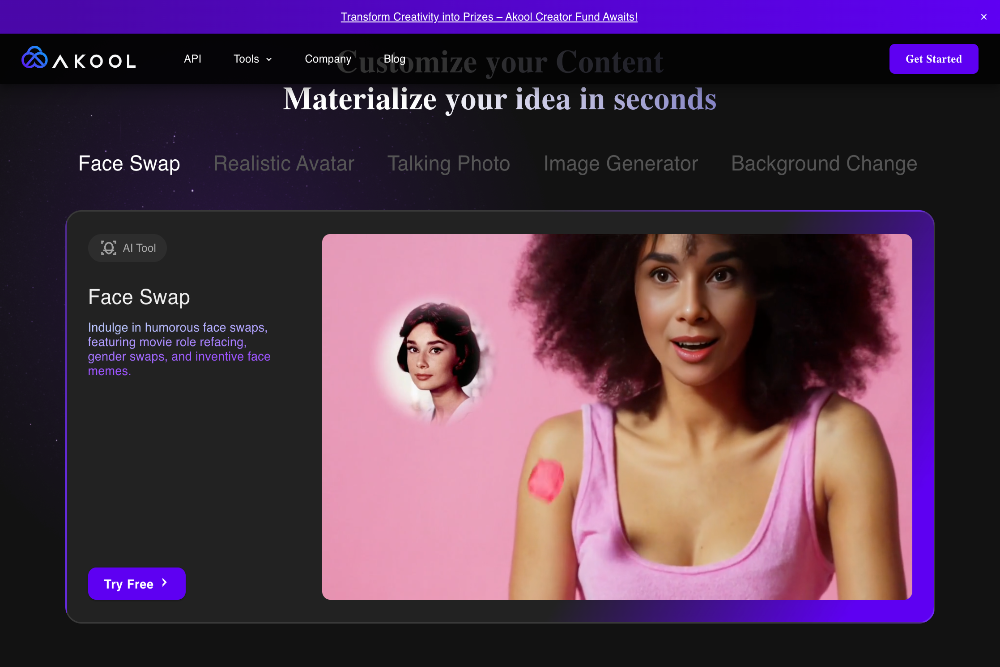Open the Tools dropdown menu
Image resolution: width=1000 pixels, height=667 pixels.
245,58
